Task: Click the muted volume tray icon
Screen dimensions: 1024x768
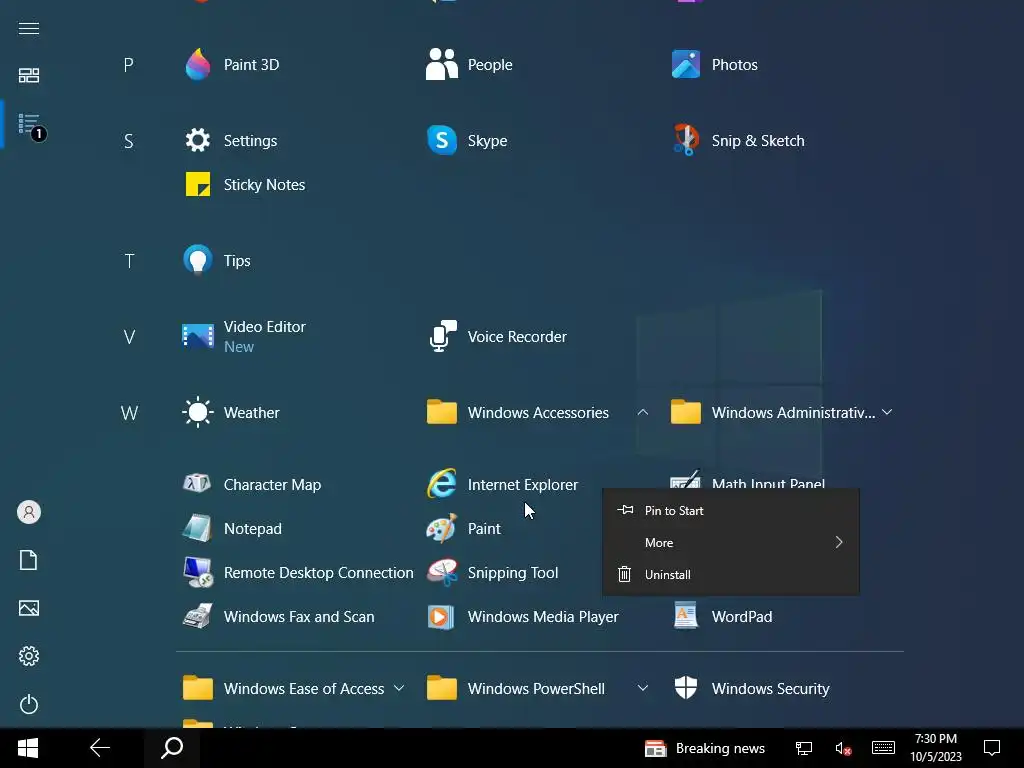Action: click(x=843, y=748)
